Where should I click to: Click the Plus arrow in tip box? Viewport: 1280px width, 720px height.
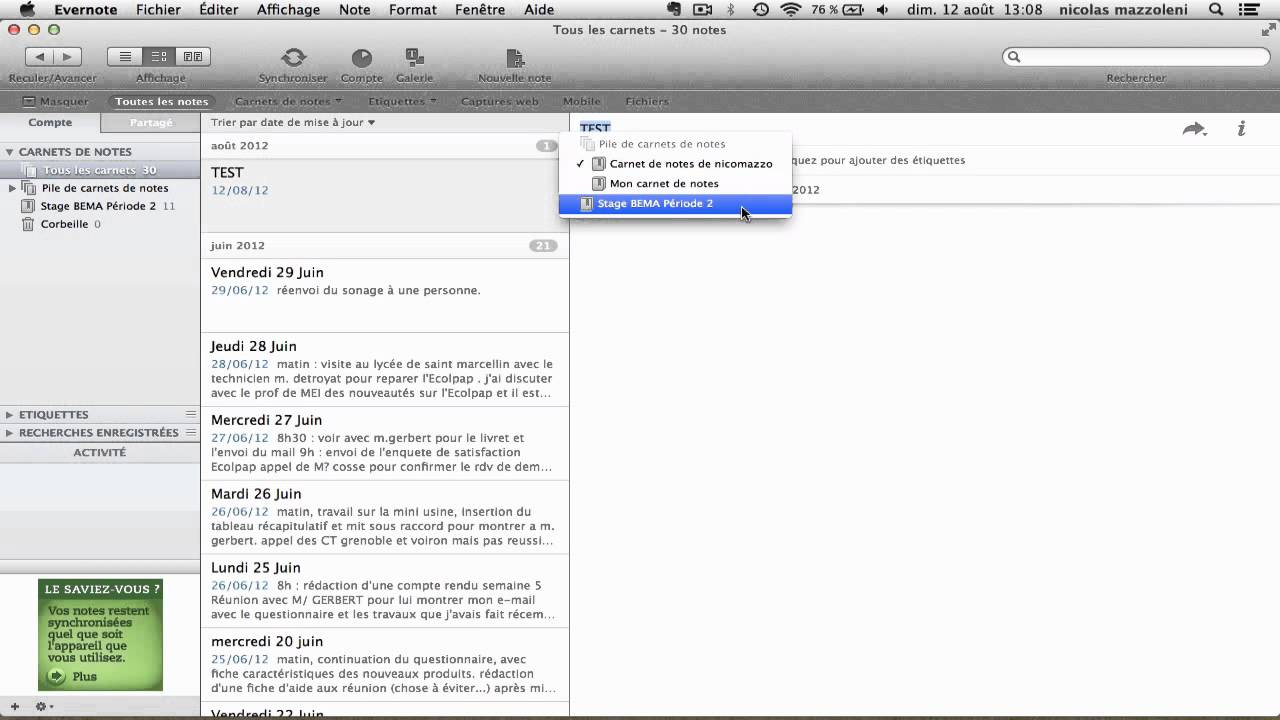pyautogui.click(x=57, y=676)
